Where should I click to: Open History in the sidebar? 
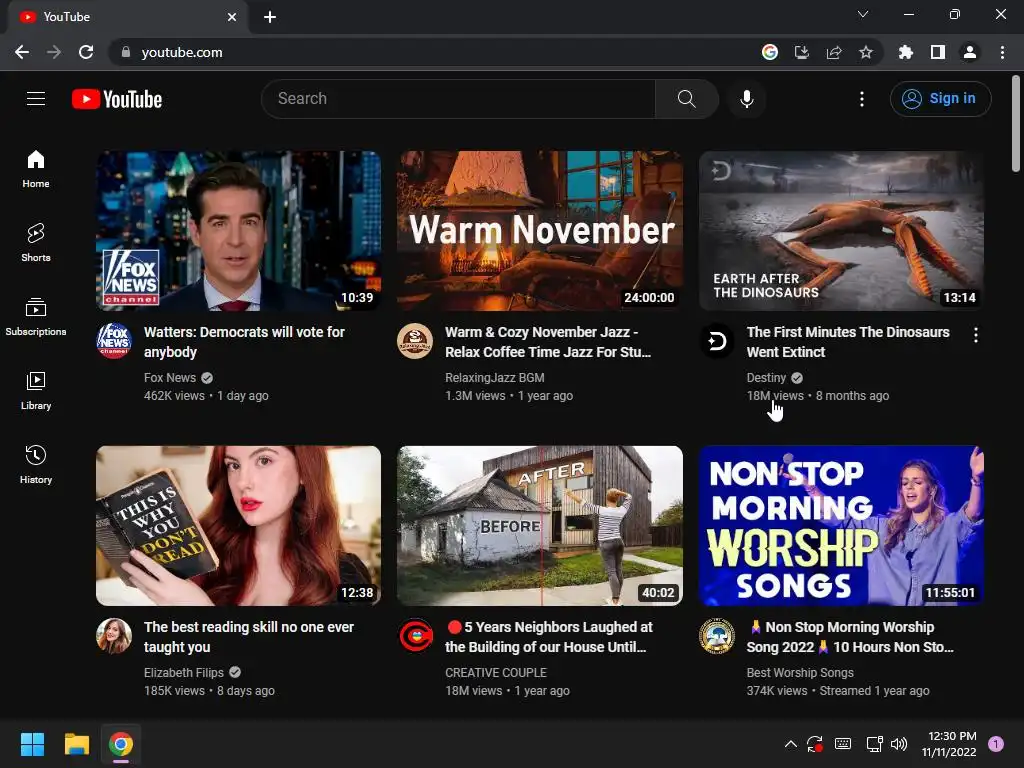36,464
